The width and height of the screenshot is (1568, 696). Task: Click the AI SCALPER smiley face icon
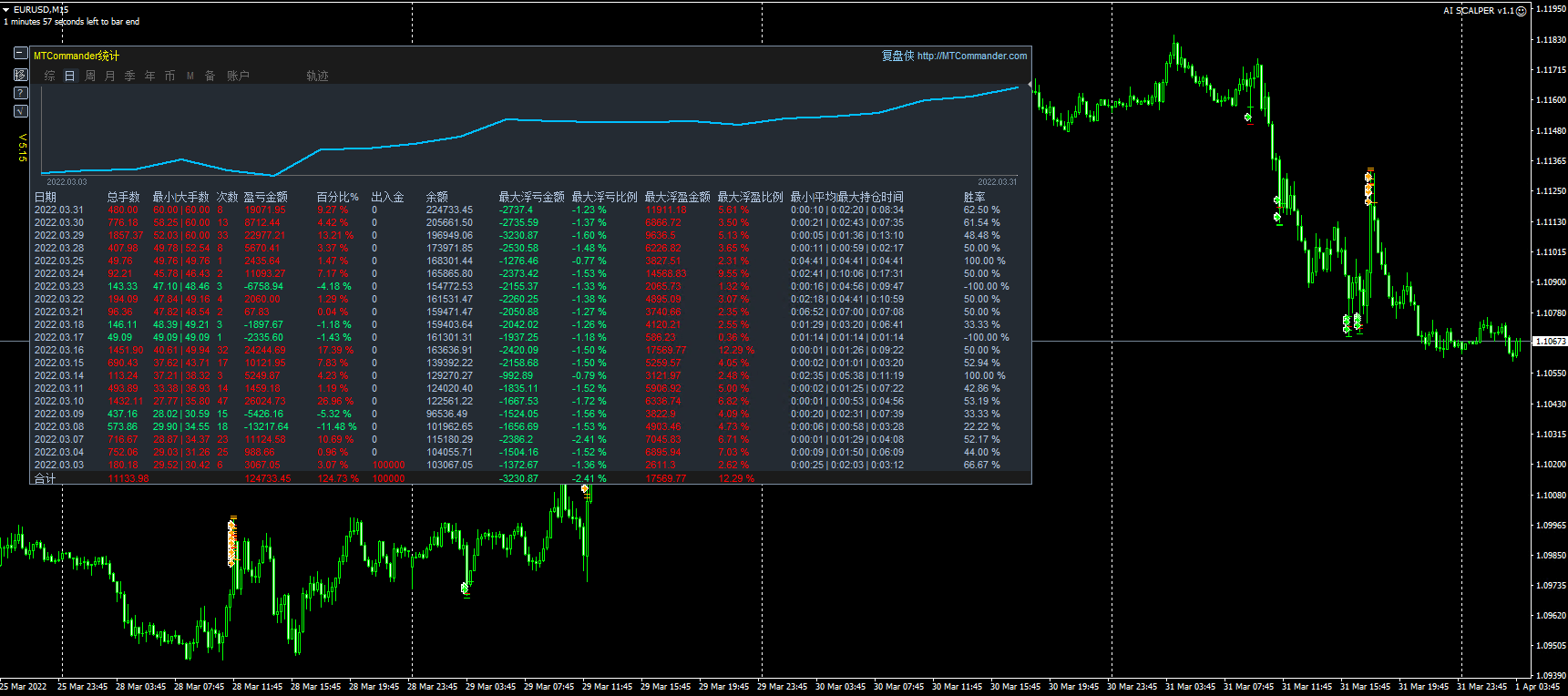1521,11
